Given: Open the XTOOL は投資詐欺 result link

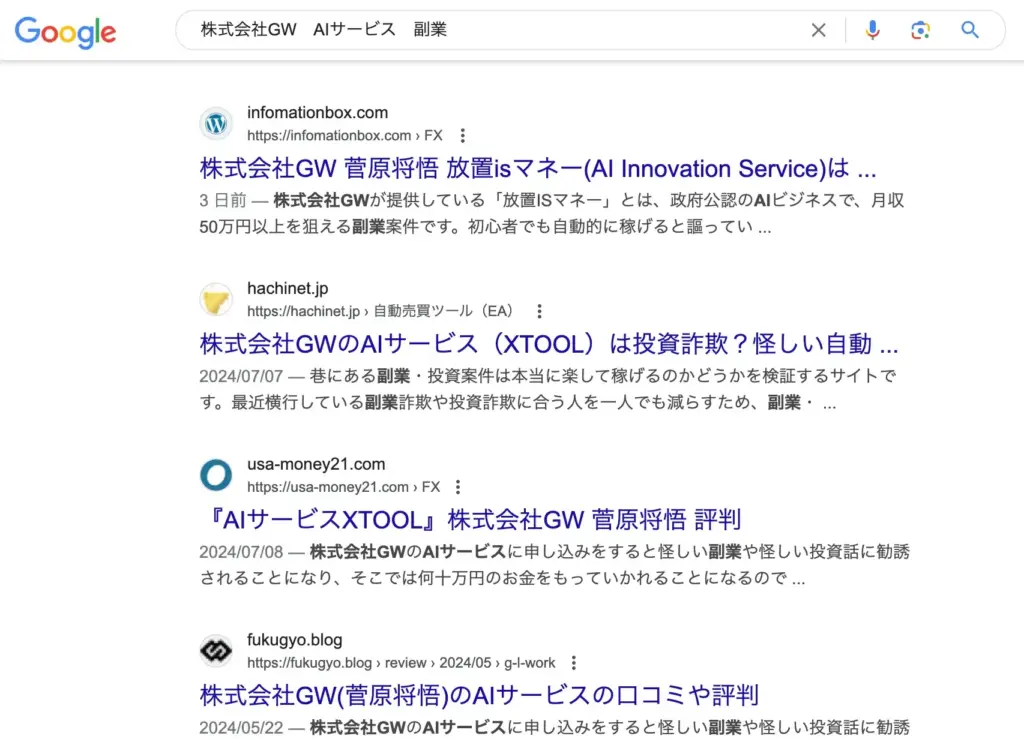Looking at the screenshot, I should tap(548, 345).
